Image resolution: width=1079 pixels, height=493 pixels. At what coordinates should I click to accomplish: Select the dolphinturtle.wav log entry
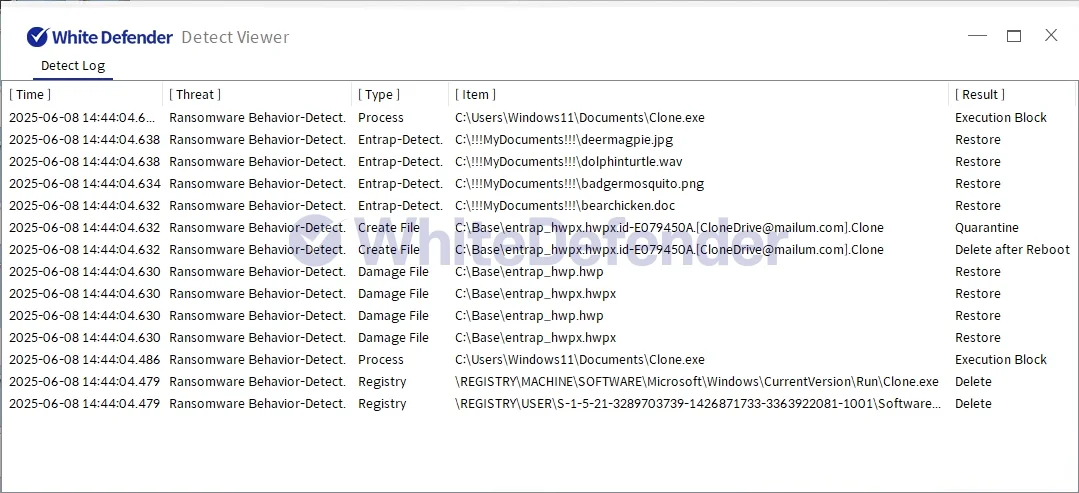coord(568,162)
